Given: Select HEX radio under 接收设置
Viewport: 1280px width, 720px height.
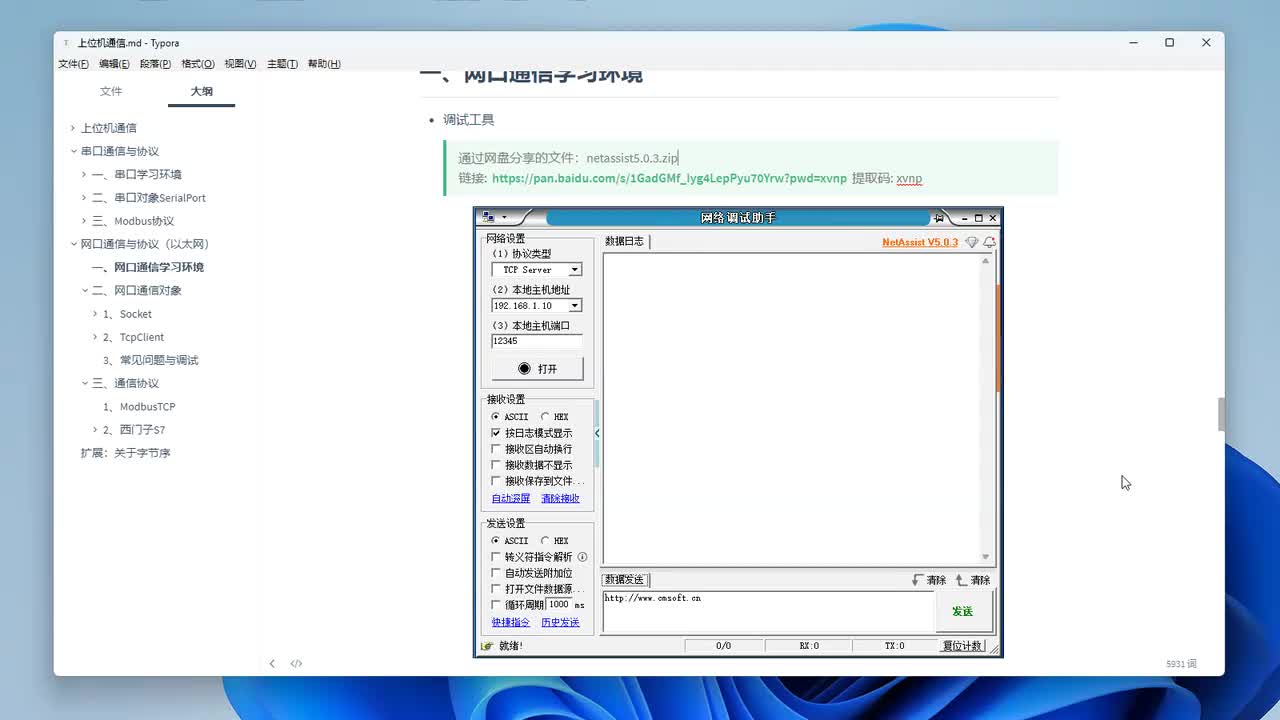Looking at the screenshot, I should [545, 417].
